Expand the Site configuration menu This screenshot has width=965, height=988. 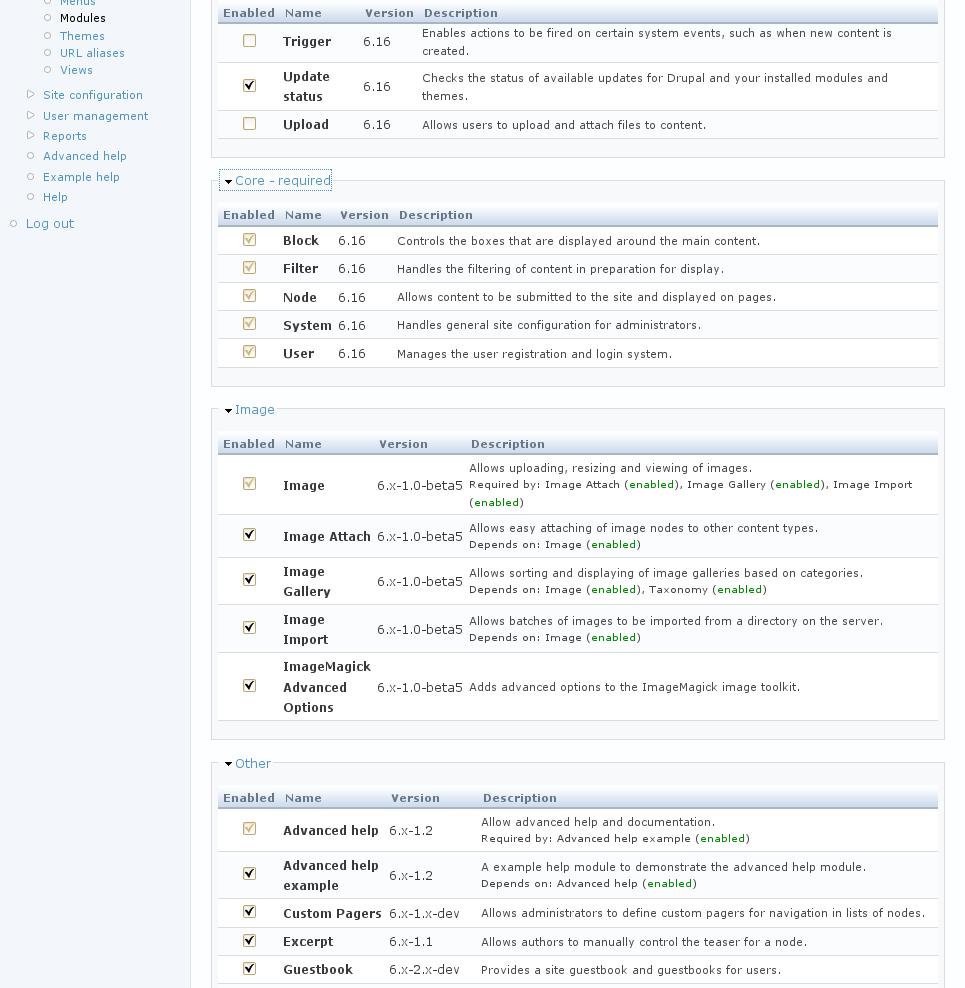coord(93,95)
